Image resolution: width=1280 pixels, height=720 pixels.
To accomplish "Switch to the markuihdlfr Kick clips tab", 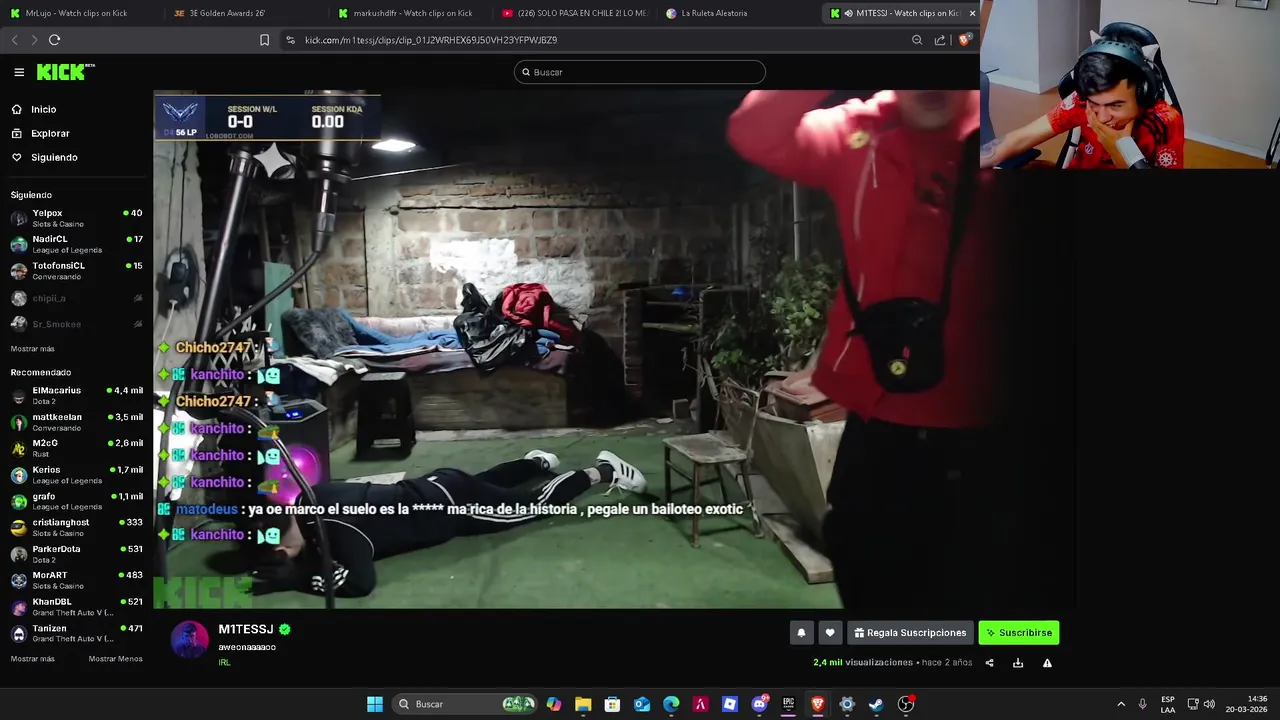I will [x=405, y=13].
